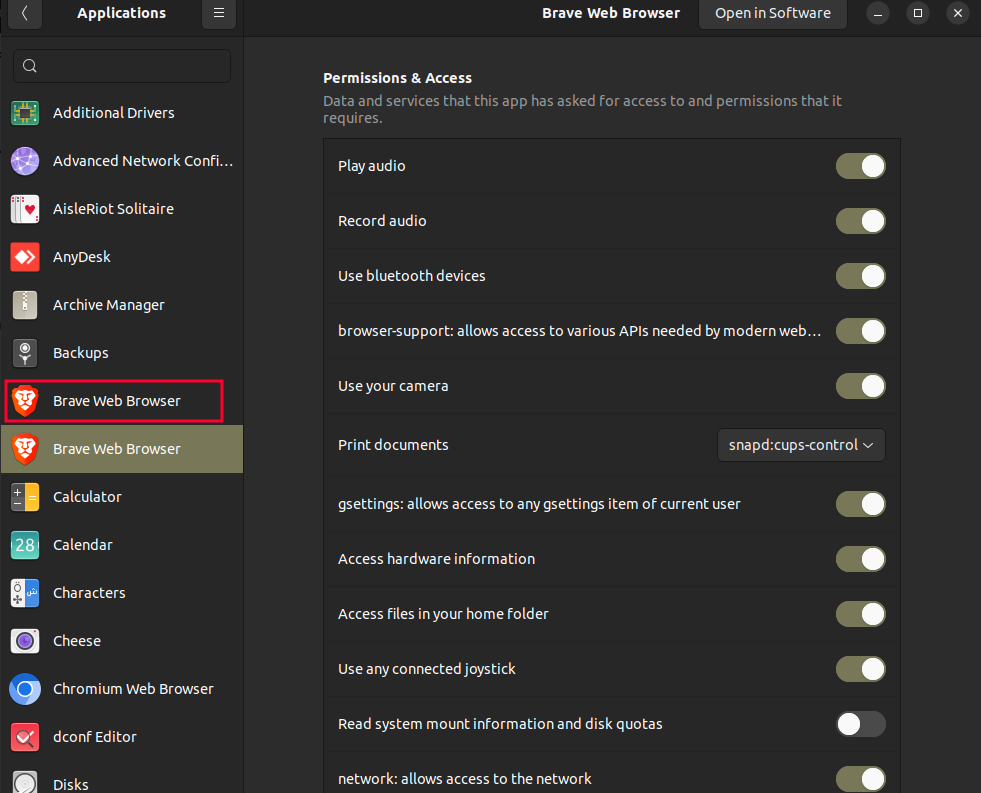Maximize the settings window
This screenshot has width=981, height=793.
pyautogui.click(x=918, y=13)
